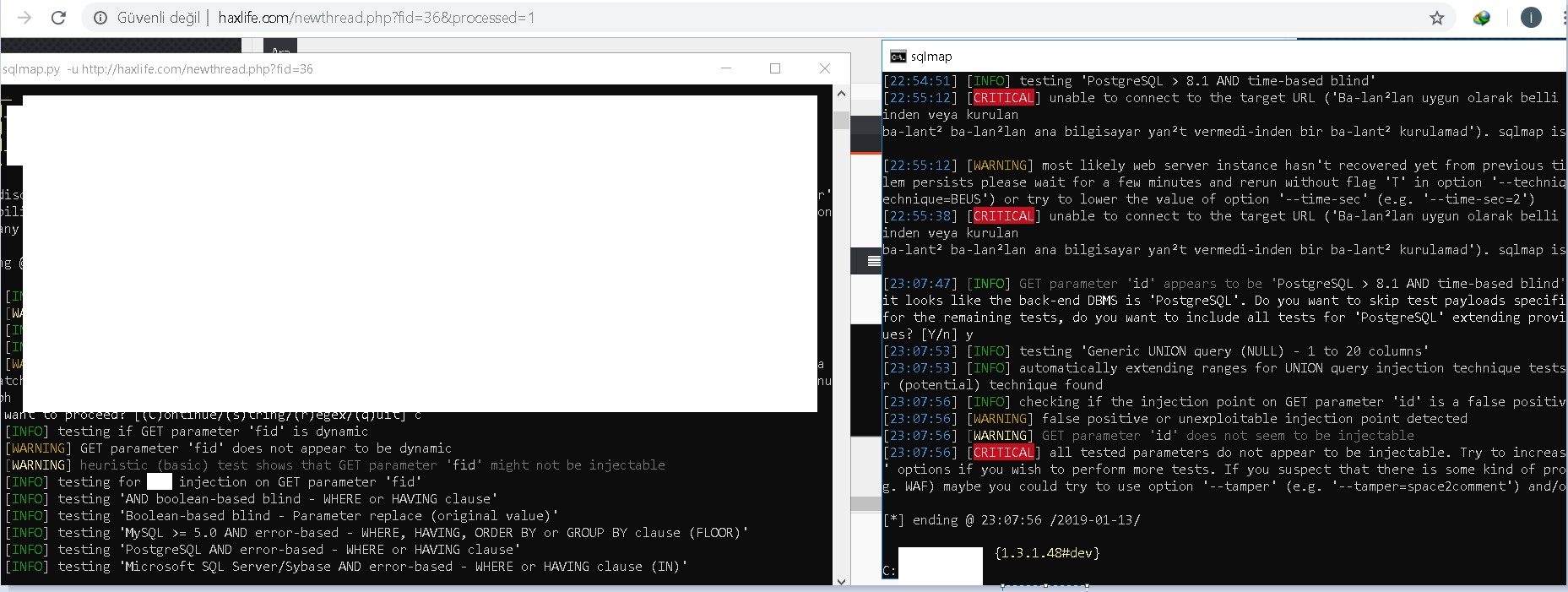This screenshot has height=592, width=1568.
Task: Click scroll-up arrow in left terminal scrollbar
Action: [841, 93]
